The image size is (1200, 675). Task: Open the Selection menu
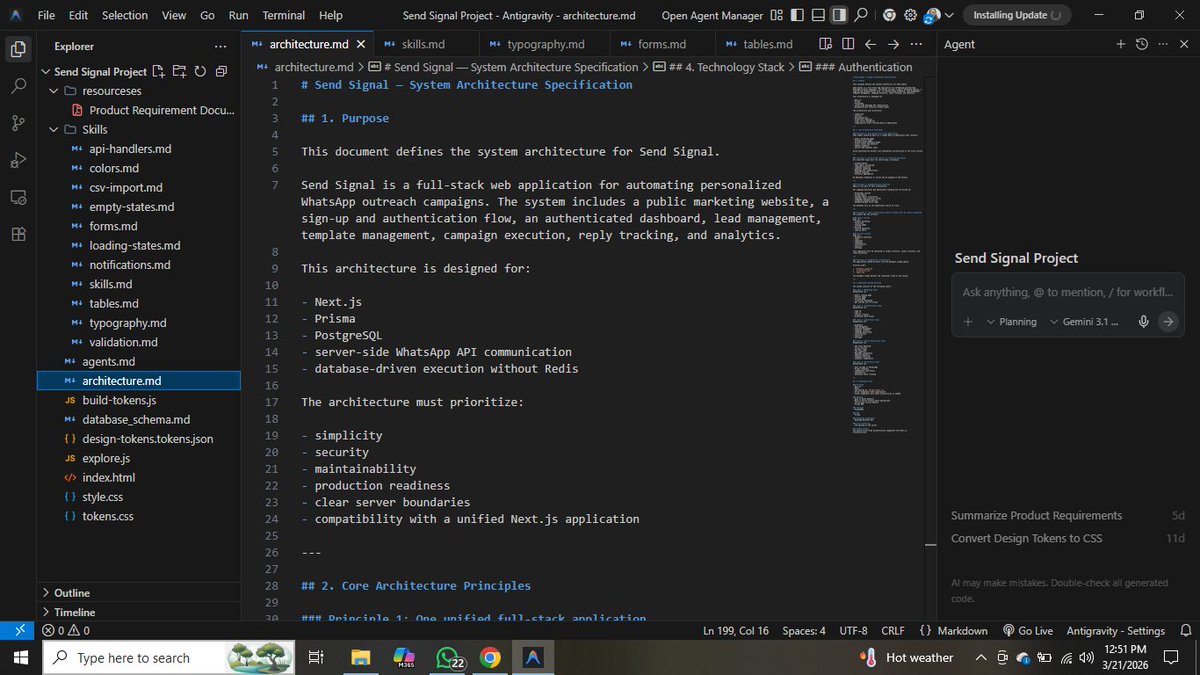pos(125,15)
